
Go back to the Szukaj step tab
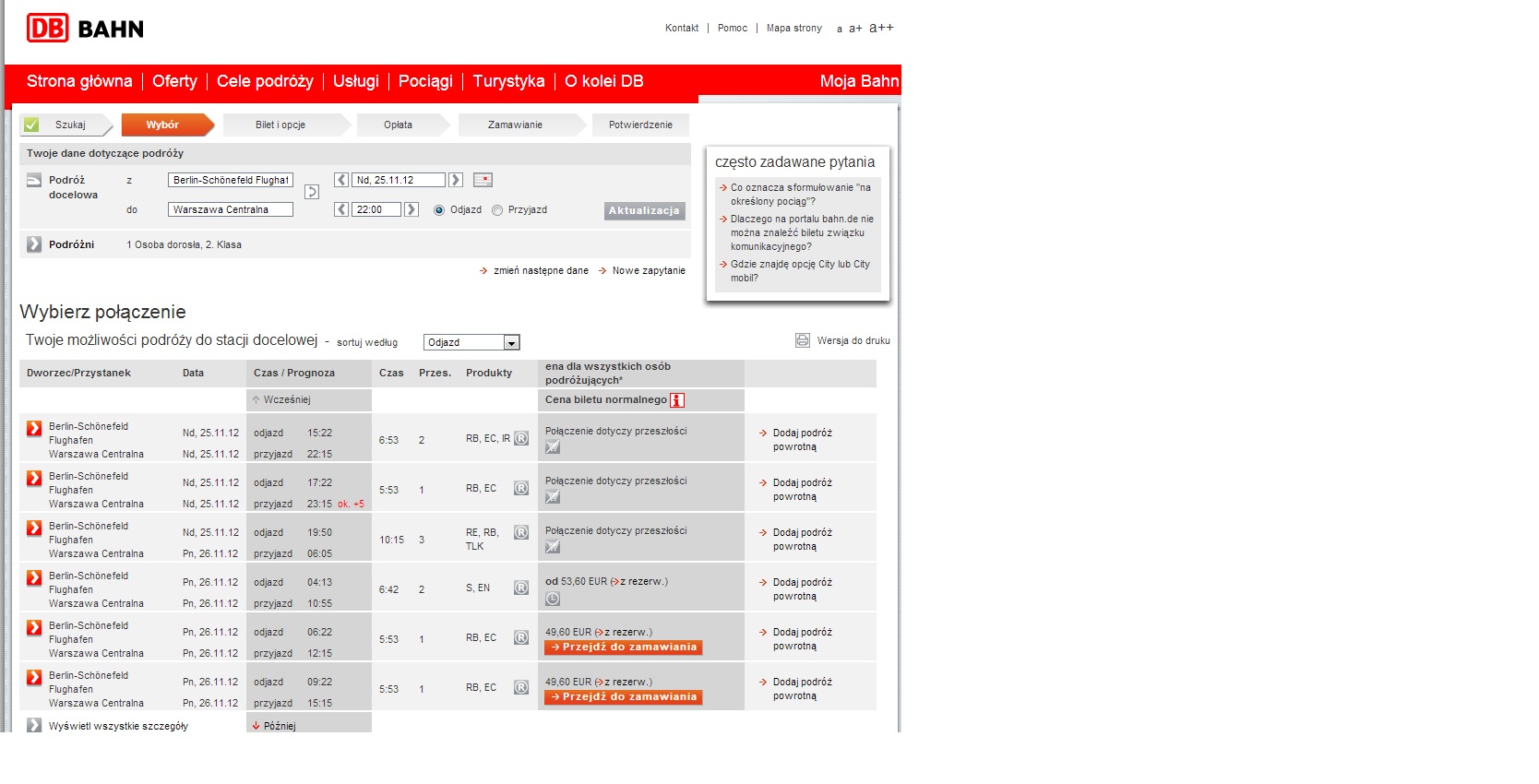click(66, 125)
